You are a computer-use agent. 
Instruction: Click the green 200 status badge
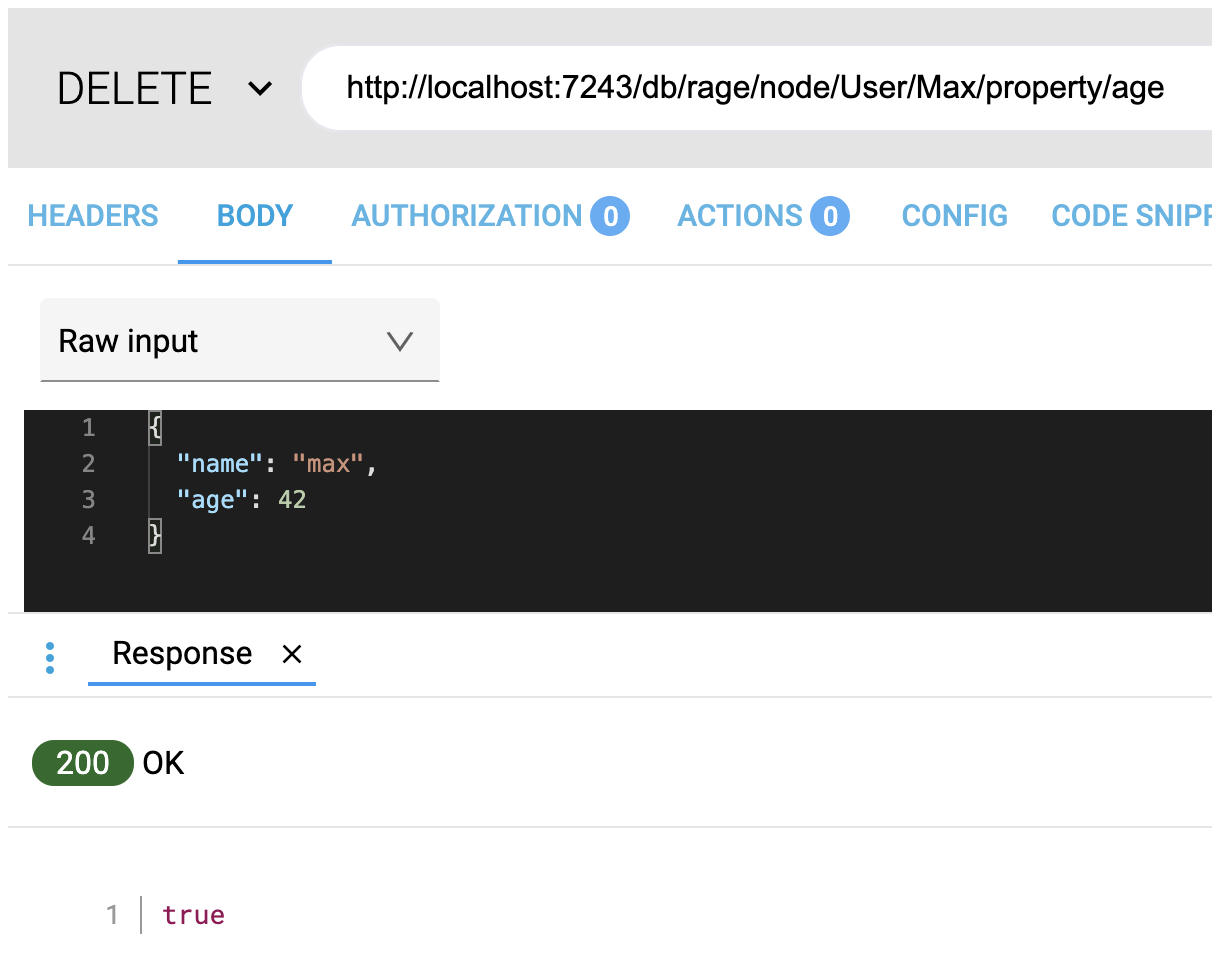(83, 763)
